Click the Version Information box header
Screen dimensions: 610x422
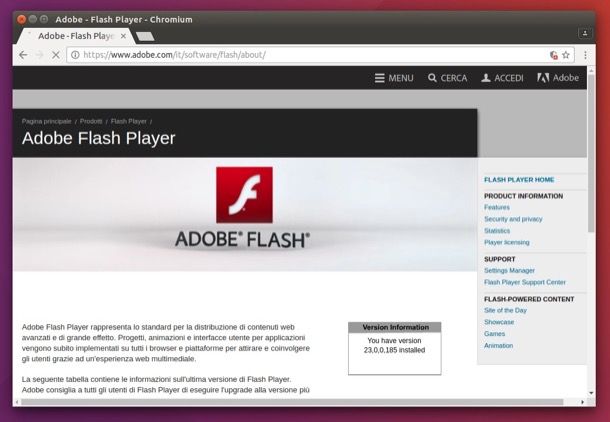[x=395, y=327]
